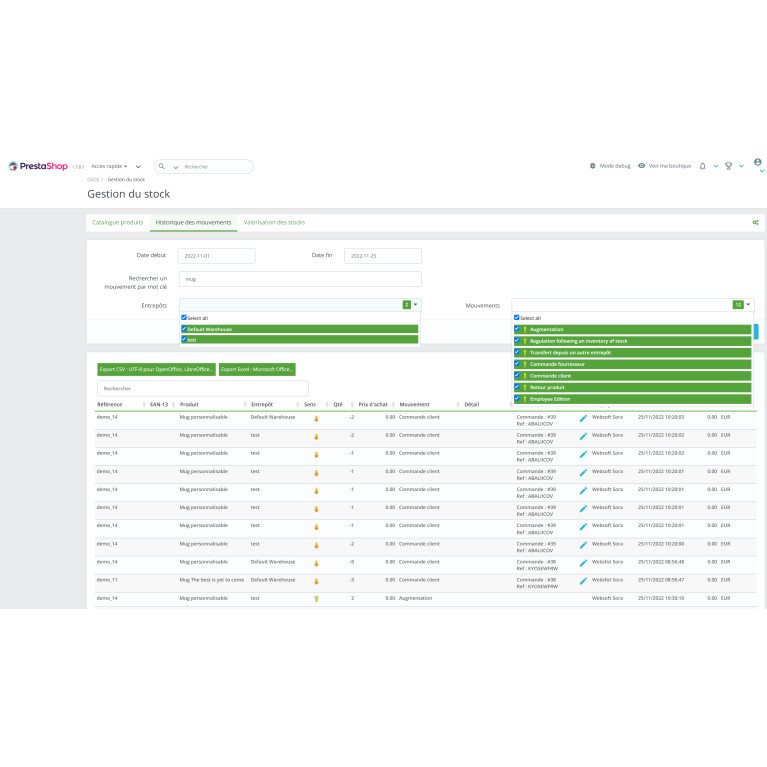Expand the Accès rapide menu

(x=109, y=166)
